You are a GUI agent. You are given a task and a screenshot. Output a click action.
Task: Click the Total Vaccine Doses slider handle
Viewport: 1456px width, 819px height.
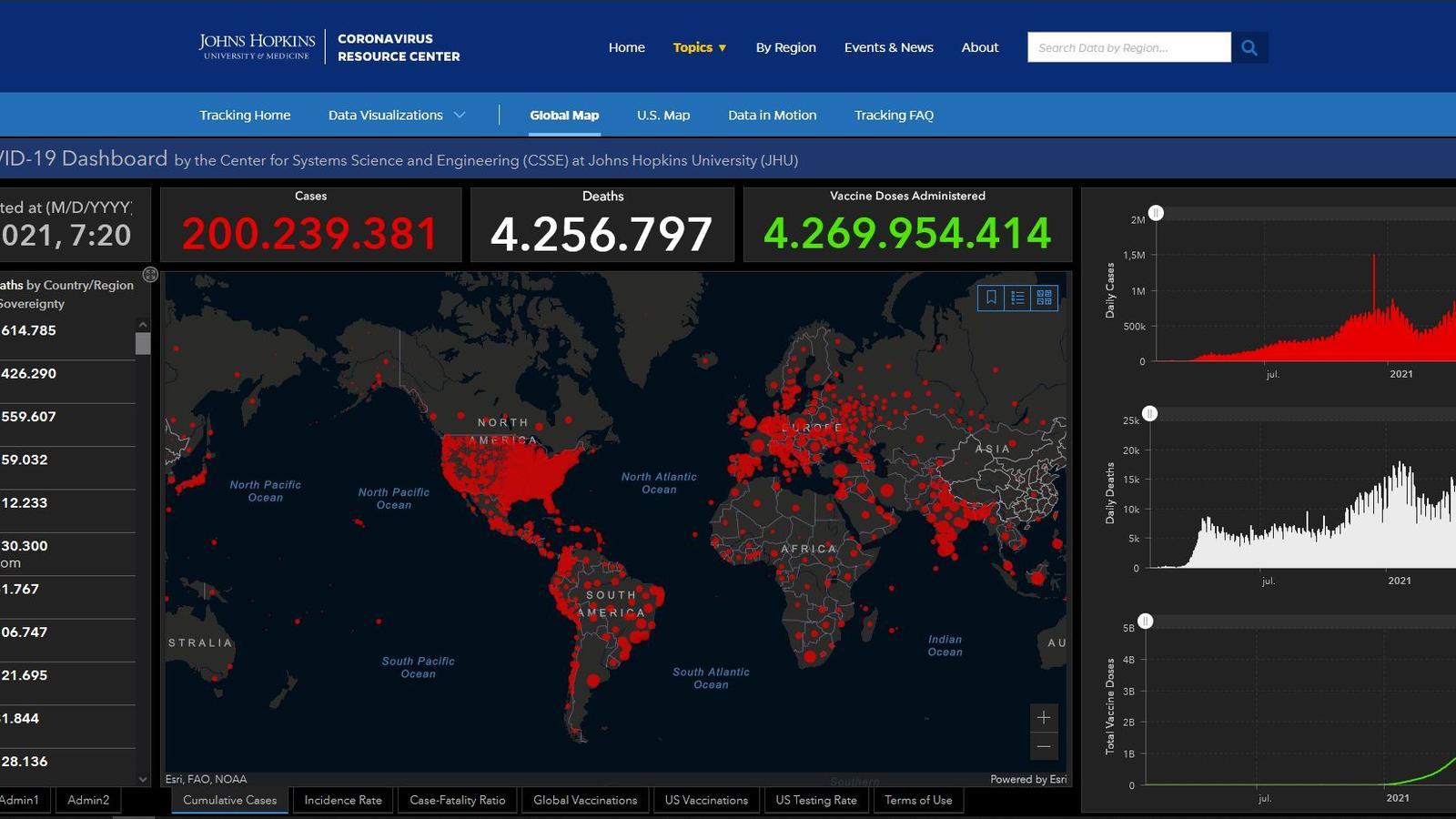[1146, 621]
